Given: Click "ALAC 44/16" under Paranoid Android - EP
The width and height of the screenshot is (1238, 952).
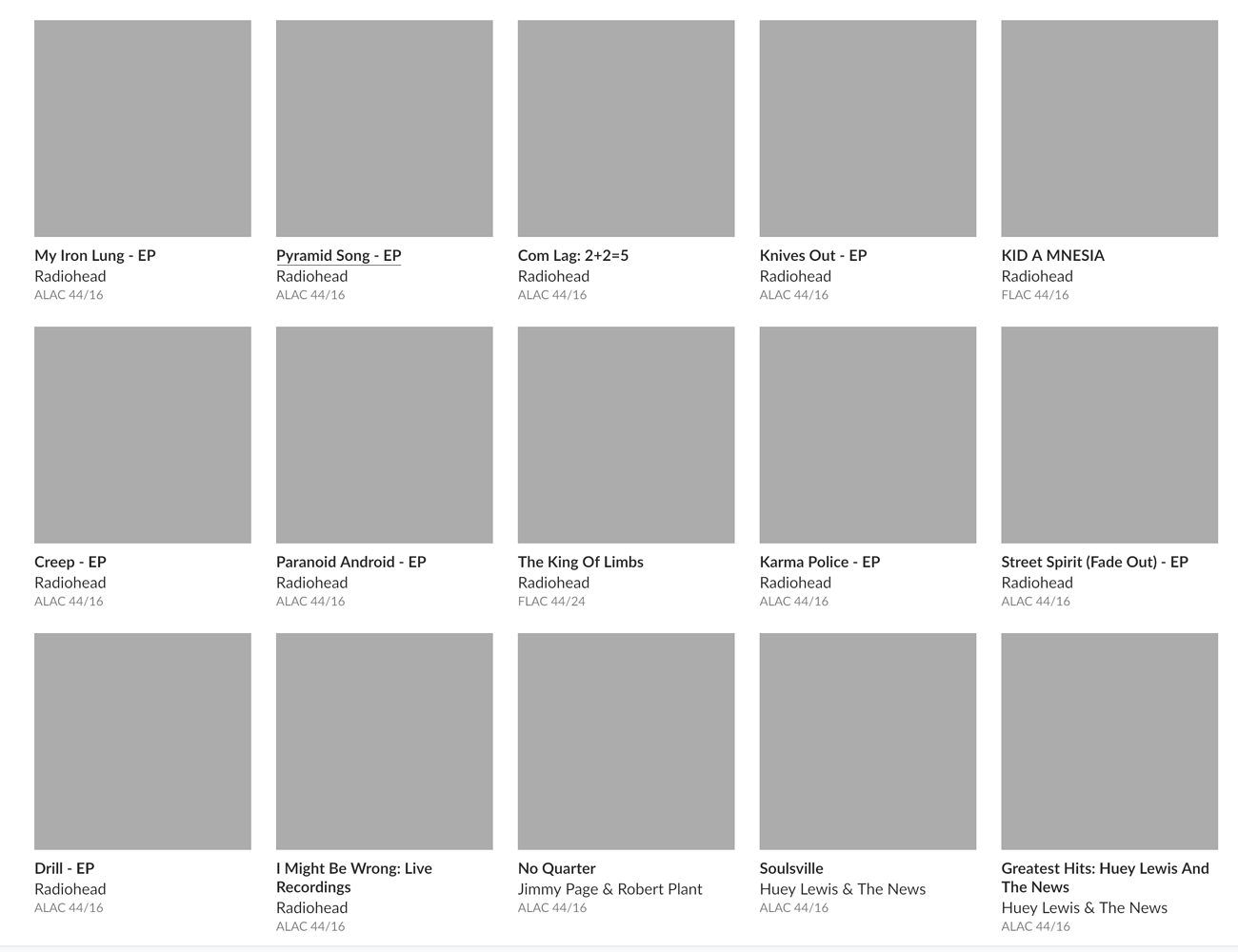Looking at the screenshot, I should coord(311,602).
